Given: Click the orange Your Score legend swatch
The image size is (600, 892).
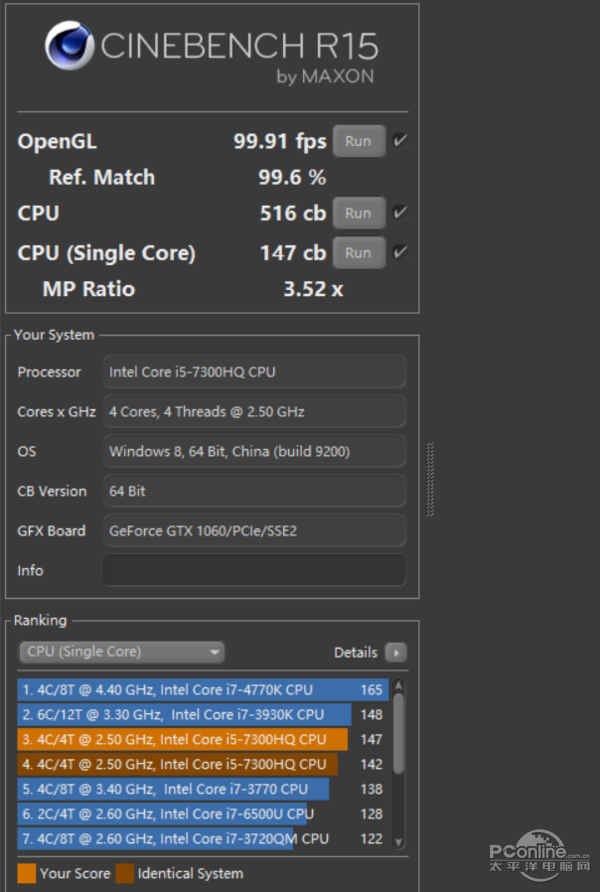Looking at the screenshot, I should (27, 874).
